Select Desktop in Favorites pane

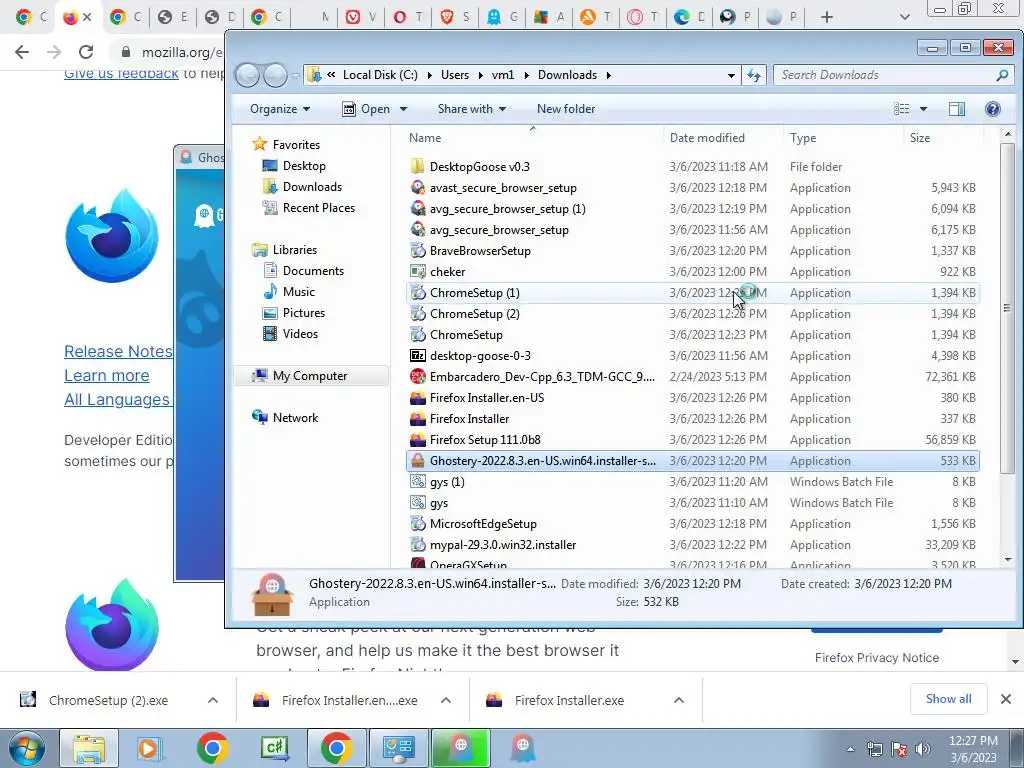(x=304, y=166)
